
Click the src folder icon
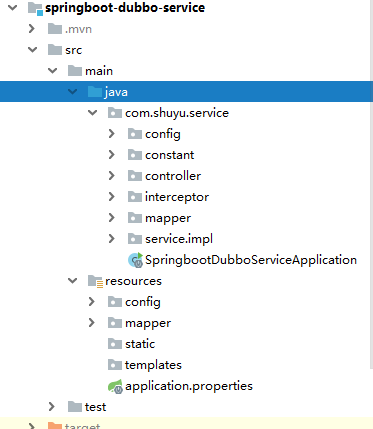(55, 50)
